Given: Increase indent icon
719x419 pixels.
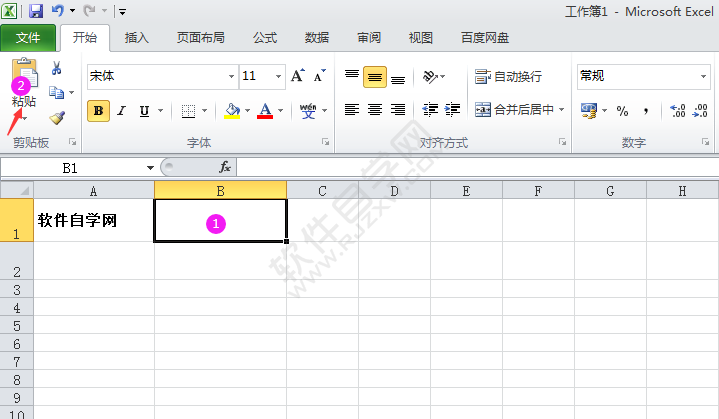Looking at the screenshot, I should (x=453, y=110).
